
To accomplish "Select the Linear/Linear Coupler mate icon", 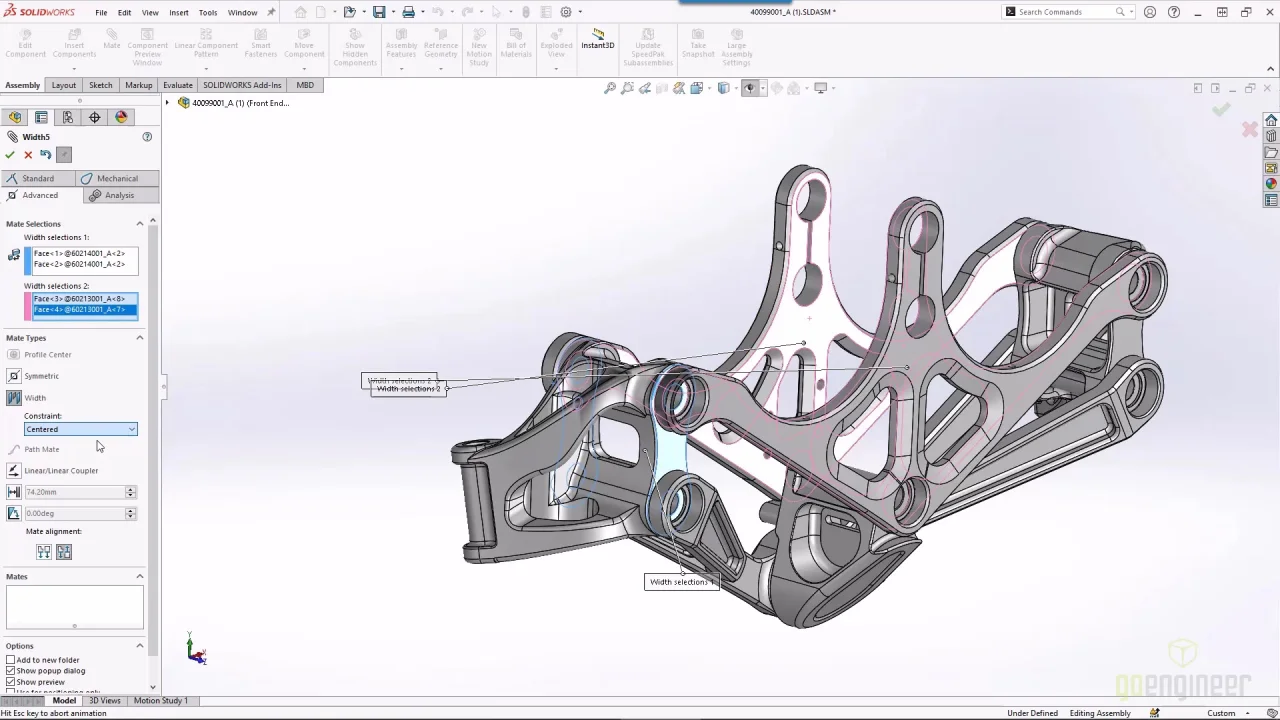I will (x=14, y=470).
